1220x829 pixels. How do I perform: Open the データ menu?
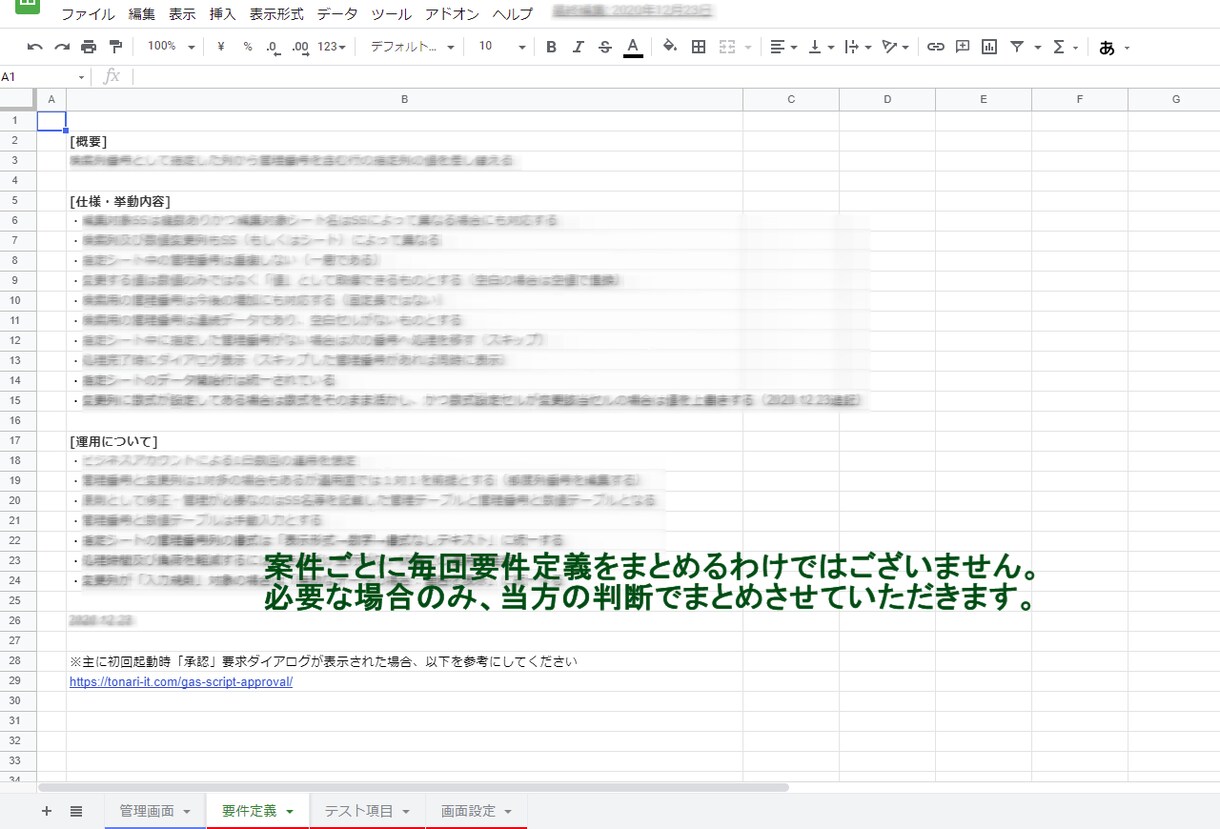point(337,14)
